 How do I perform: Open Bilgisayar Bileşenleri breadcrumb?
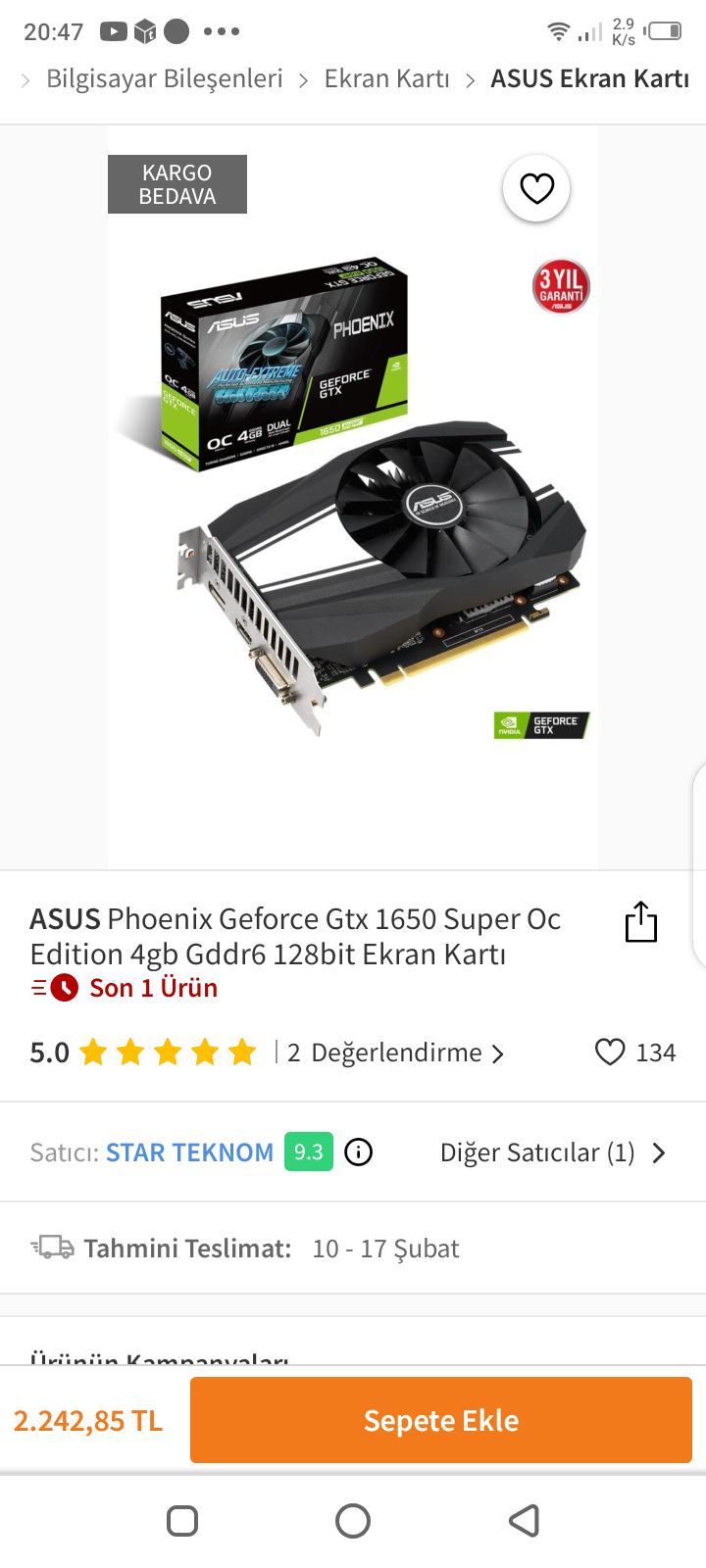(165, 78)
